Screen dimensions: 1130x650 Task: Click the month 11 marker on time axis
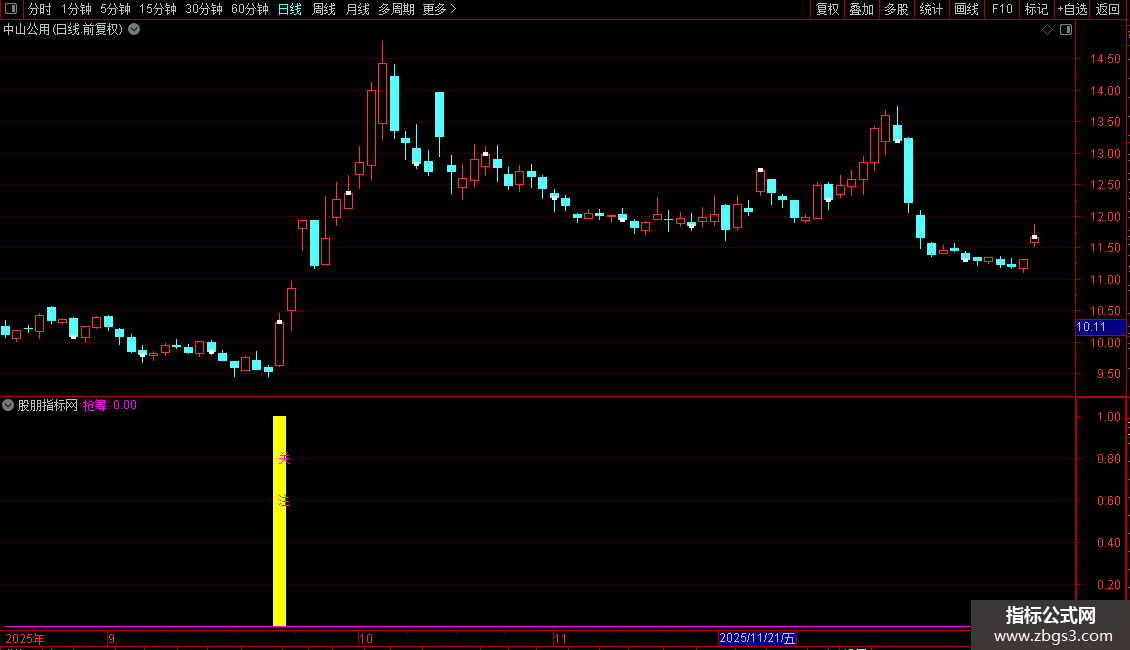[560, 638]
